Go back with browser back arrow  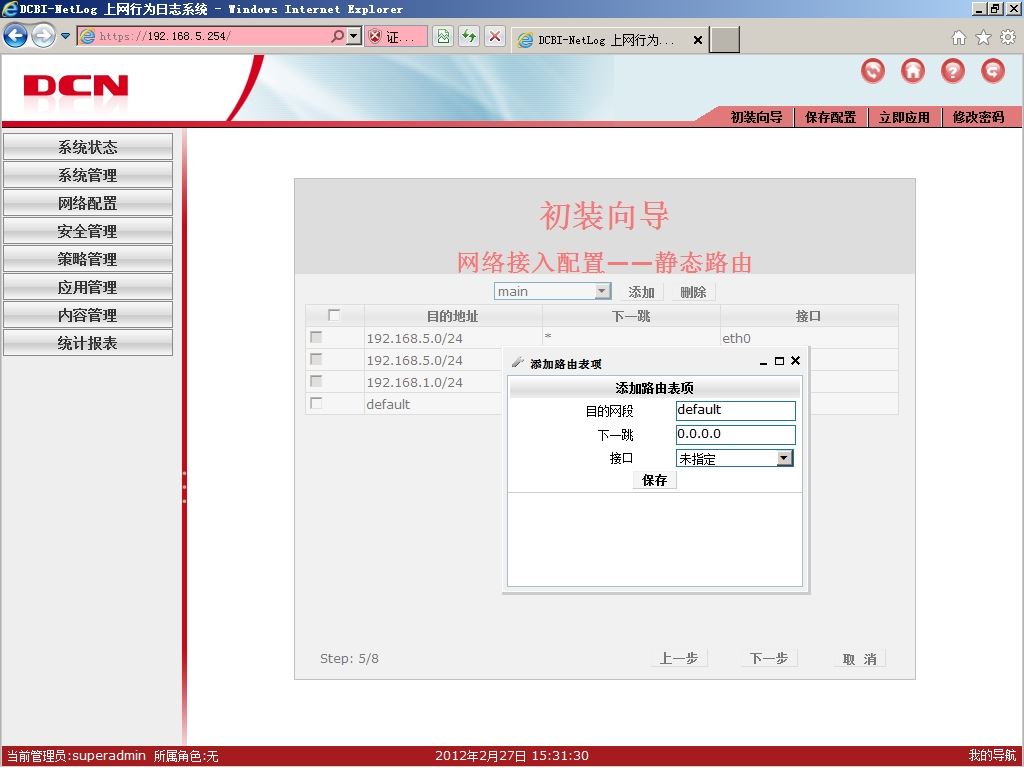[16, 35]
